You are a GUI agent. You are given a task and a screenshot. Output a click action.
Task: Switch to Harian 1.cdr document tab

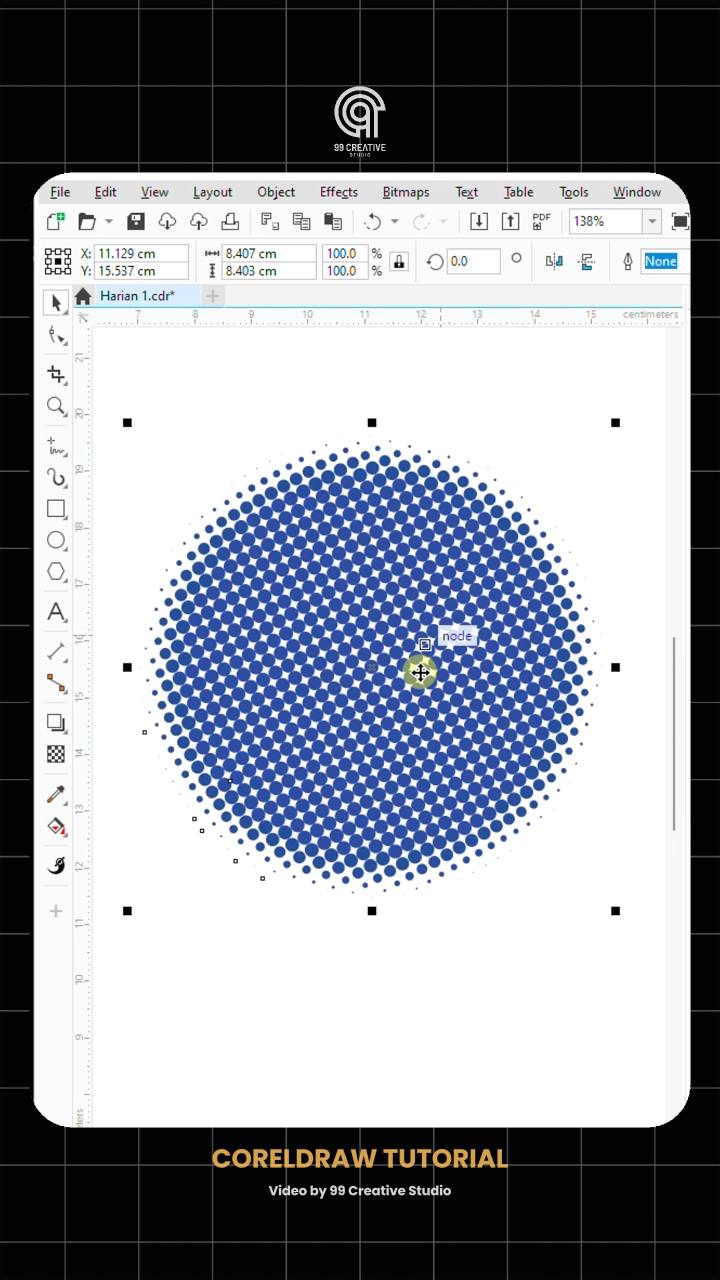pyautogui.click(x=137, y=296)
